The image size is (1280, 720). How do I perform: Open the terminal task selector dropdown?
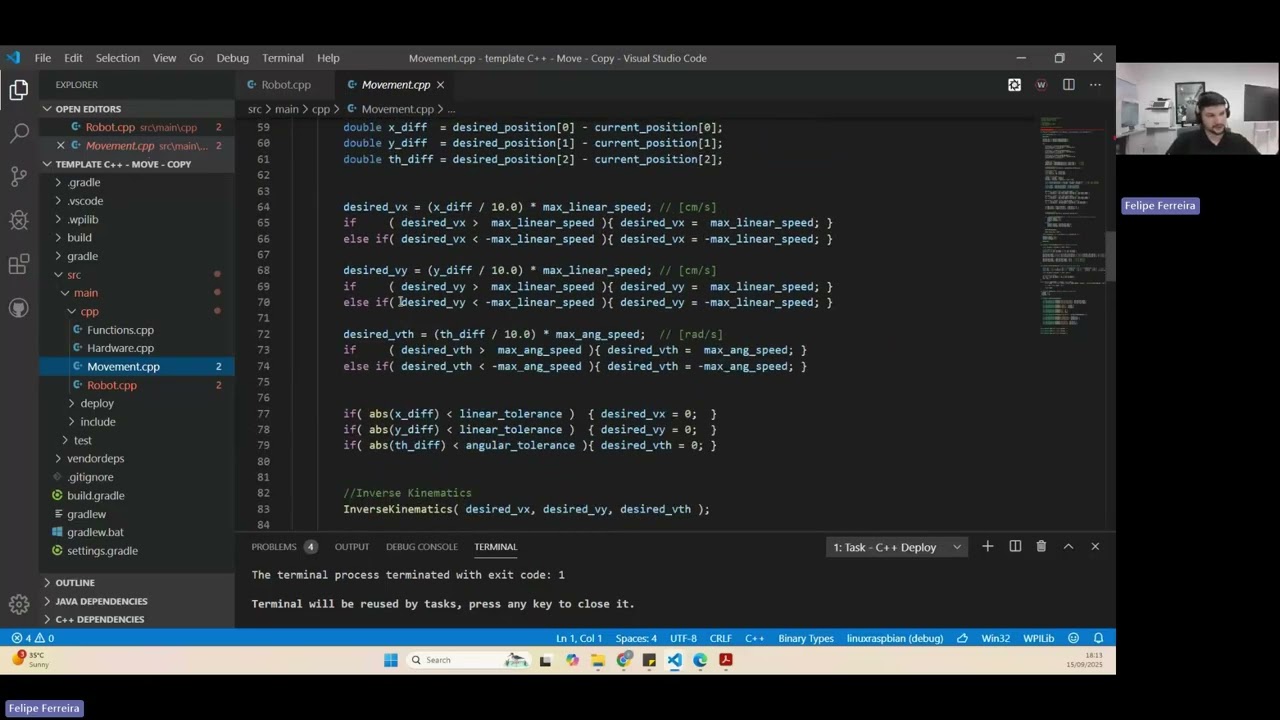(x=897, y=547)
